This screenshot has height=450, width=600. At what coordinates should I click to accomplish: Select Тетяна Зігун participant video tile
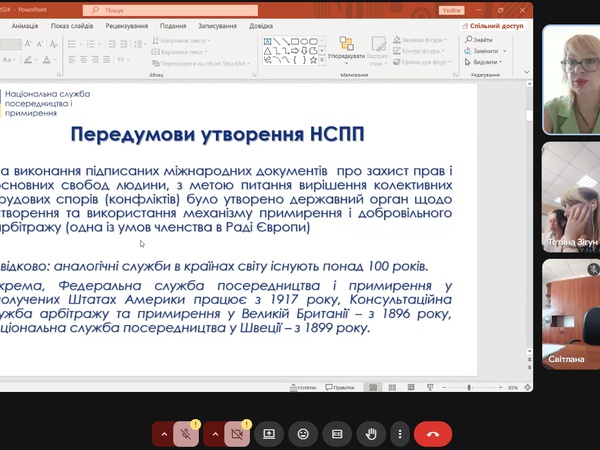point(571,197)
